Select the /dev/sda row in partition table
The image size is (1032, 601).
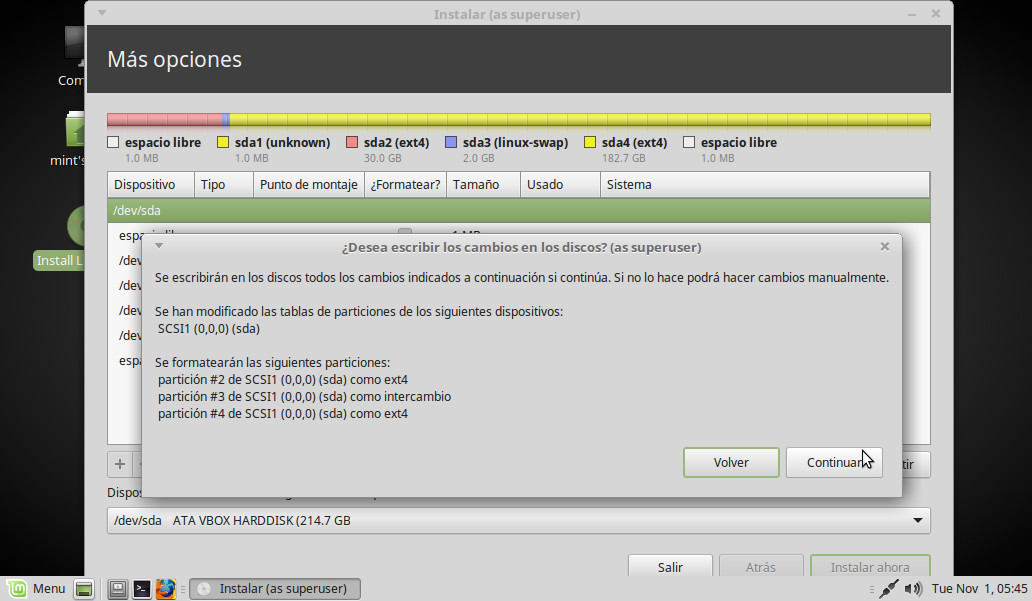click(518, 211)
